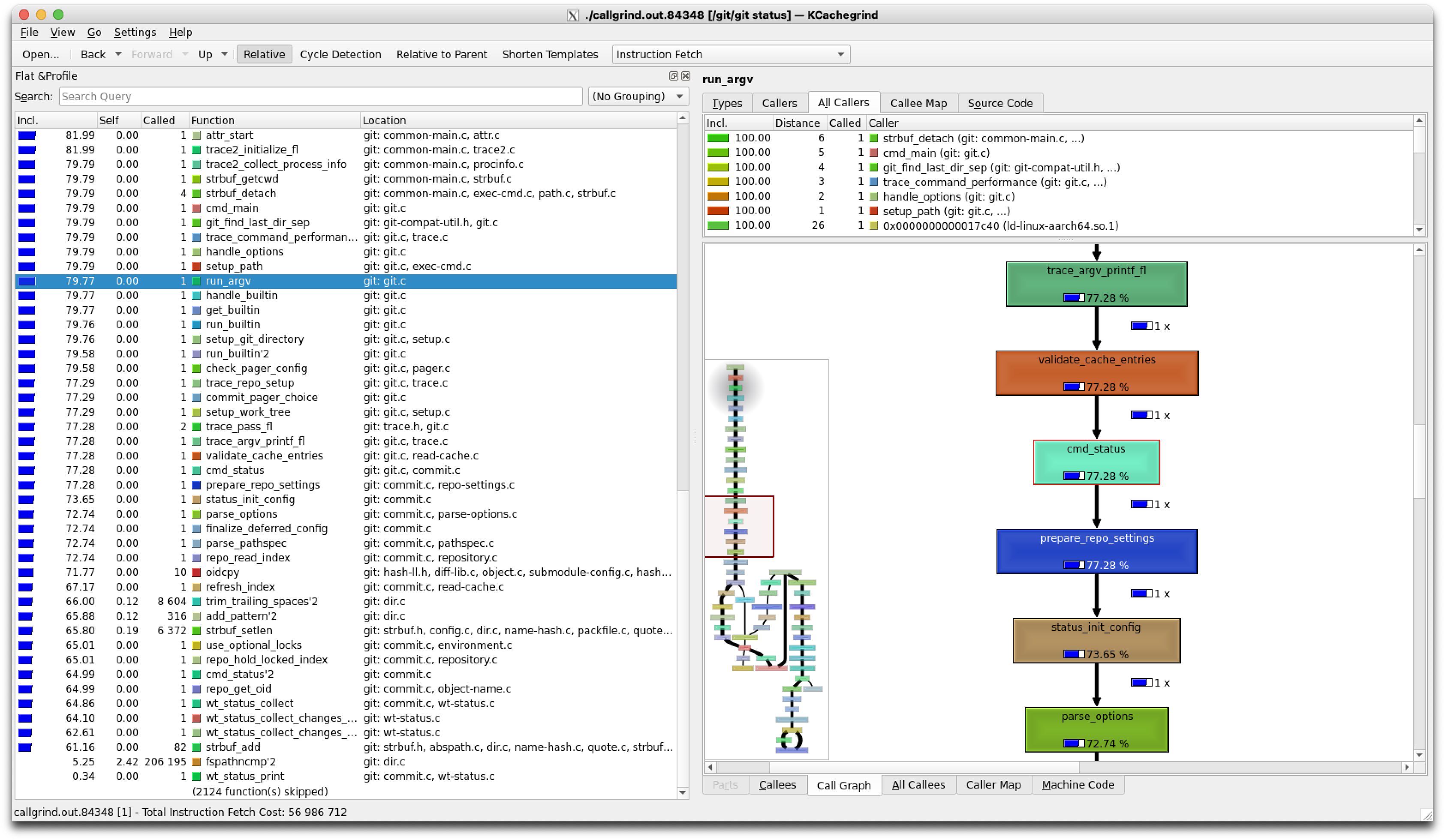Select the strbuf_setlen function row
The image size is (1445, 840).
345,630
